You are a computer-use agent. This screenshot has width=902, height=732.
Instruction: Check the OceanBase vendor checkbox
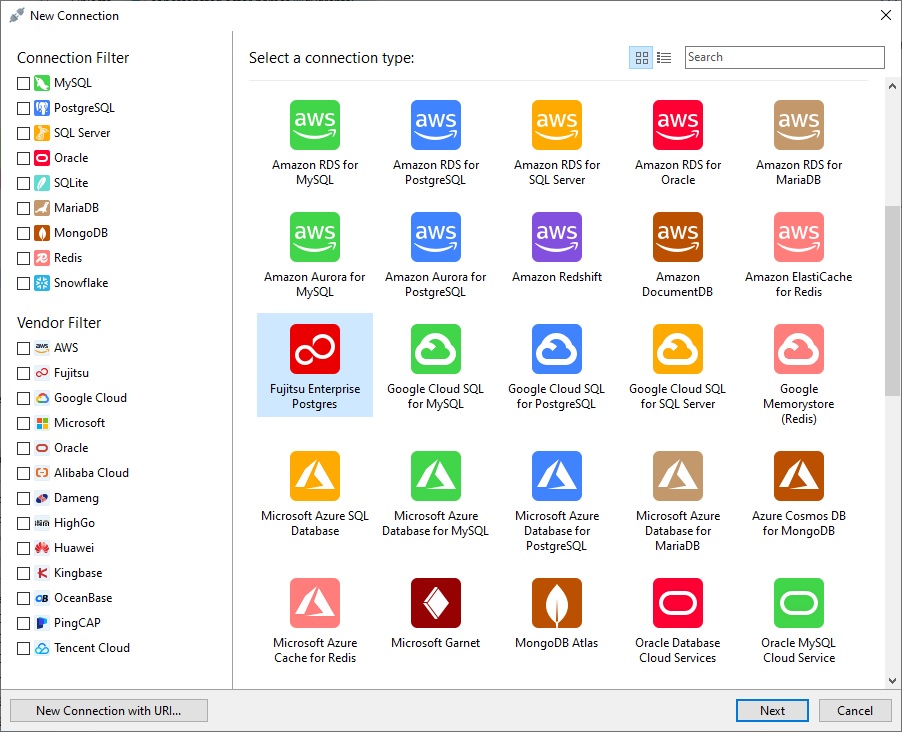click(24, 598)
